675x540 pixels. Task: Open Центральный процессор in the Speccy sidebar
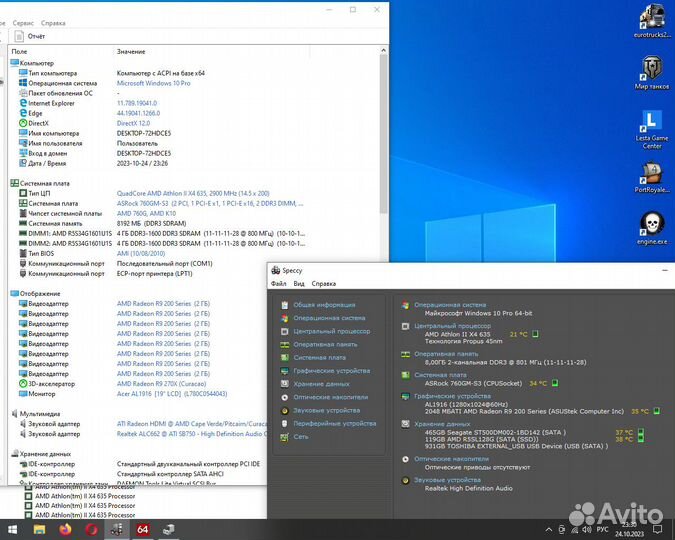point(331,331)
